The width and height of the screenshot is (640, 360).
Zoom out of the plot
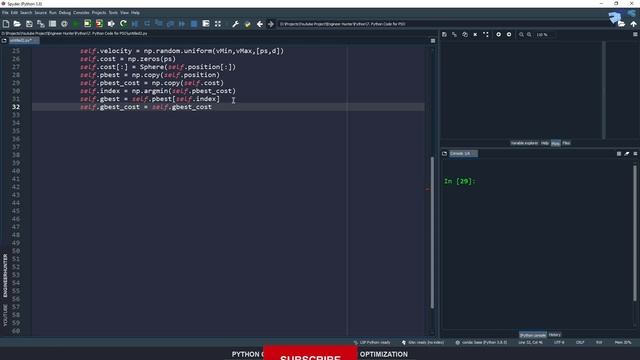click(521, 35)
